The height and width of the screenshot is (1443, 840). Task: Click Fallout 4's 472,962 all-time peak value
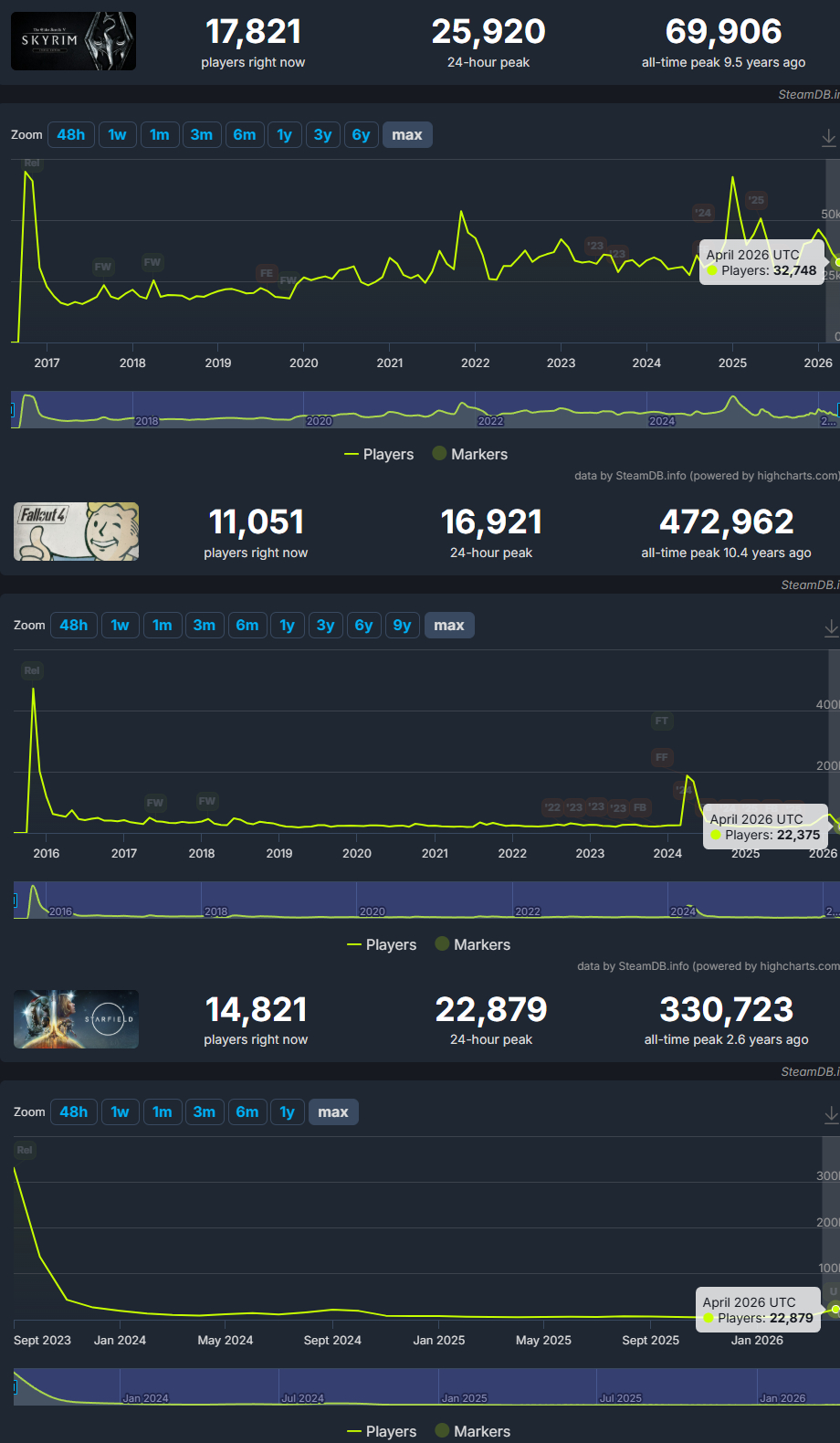(x=727, y=522)
